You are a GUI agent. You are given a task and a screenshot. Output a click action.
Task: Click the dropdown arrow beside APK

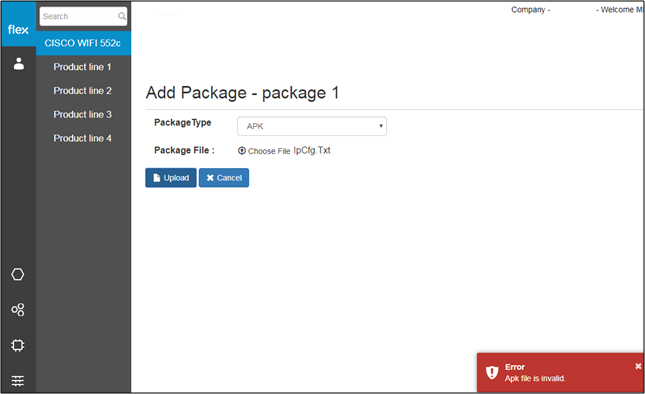pos(381,126)
